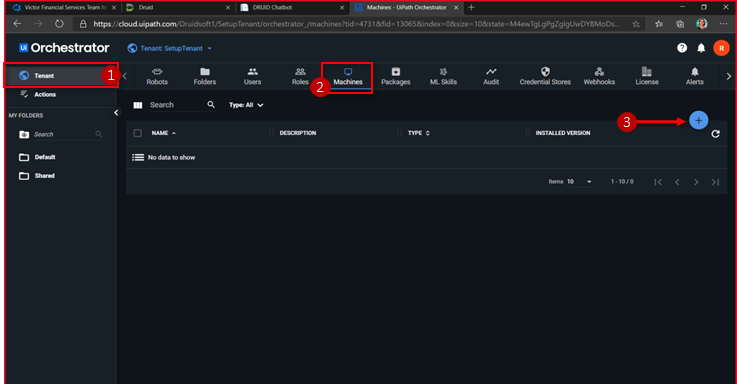
Task: Switch to the Machines tab
Action: (348, 77)
